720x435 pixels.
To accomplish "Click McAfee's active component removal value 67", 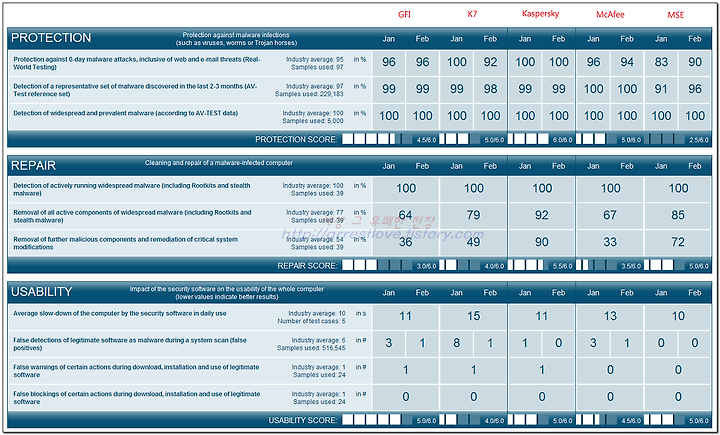I will click(610, 215).
